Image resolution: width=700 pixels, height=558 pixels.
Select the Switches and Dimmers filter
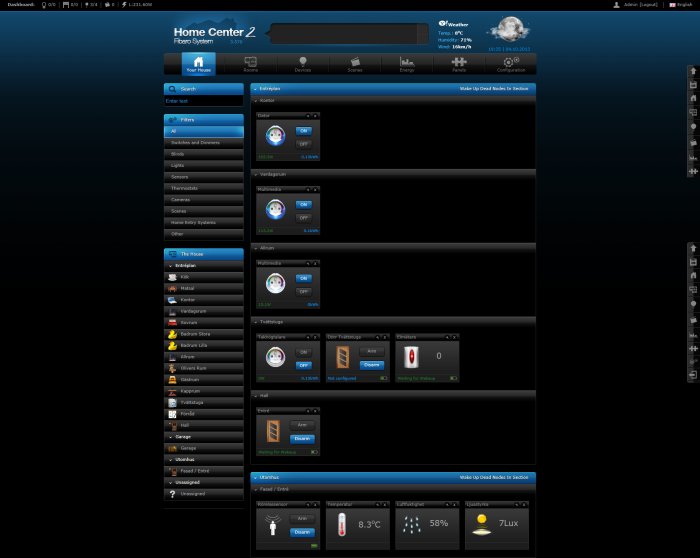[204, 143]
